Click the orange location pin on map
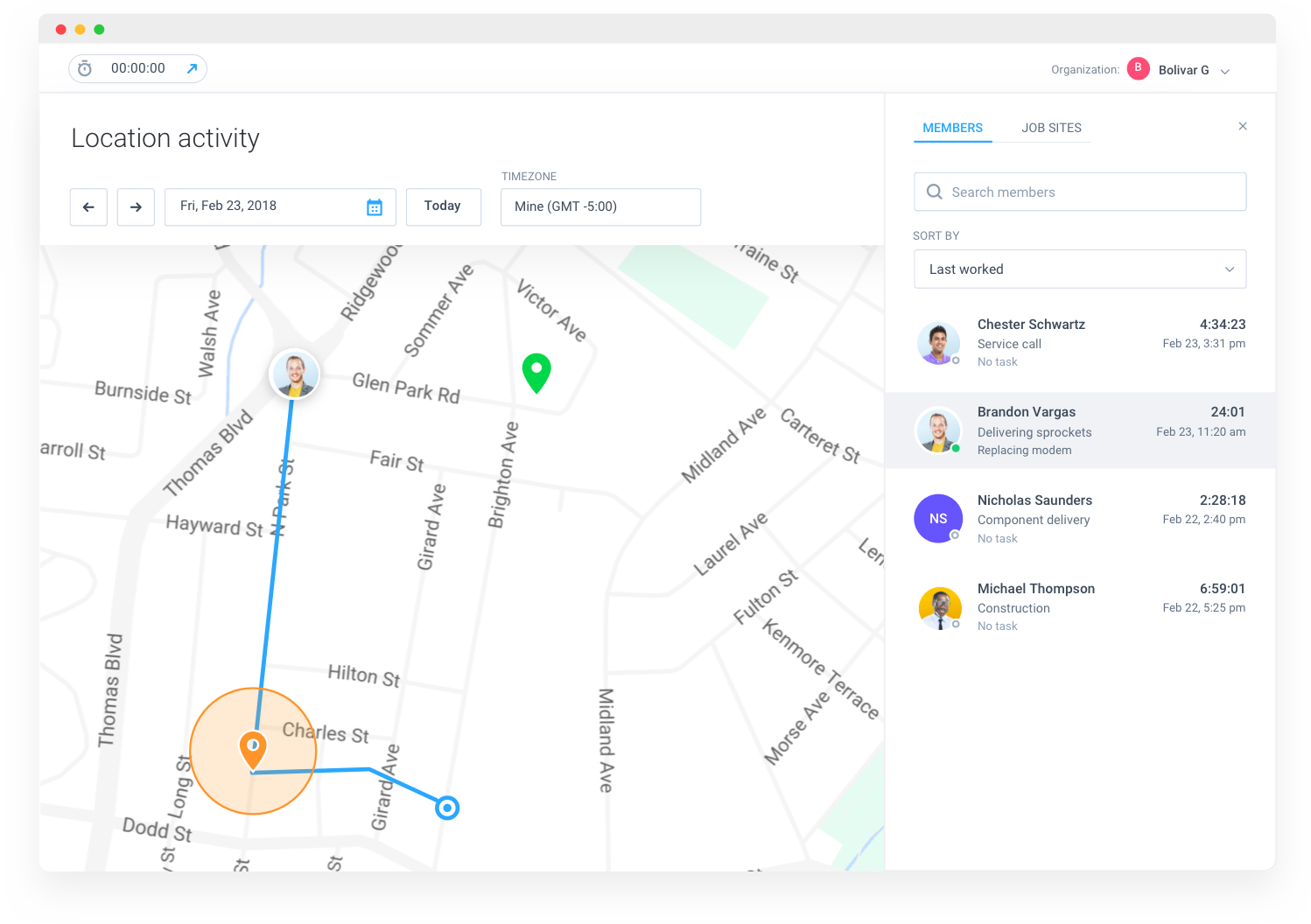Viewport: 1311px width, 924px height. pos(253,751)
